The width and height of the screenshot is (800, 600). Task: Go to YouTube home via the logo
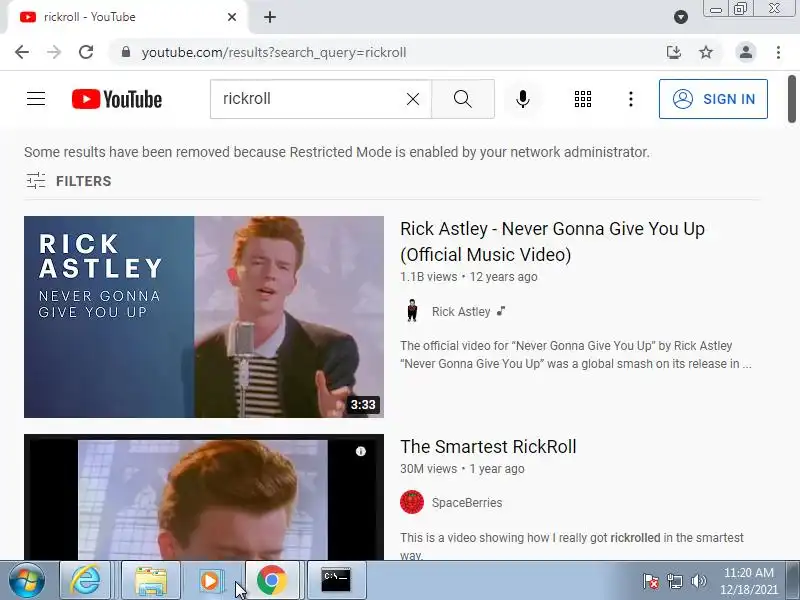click(117, 99)
